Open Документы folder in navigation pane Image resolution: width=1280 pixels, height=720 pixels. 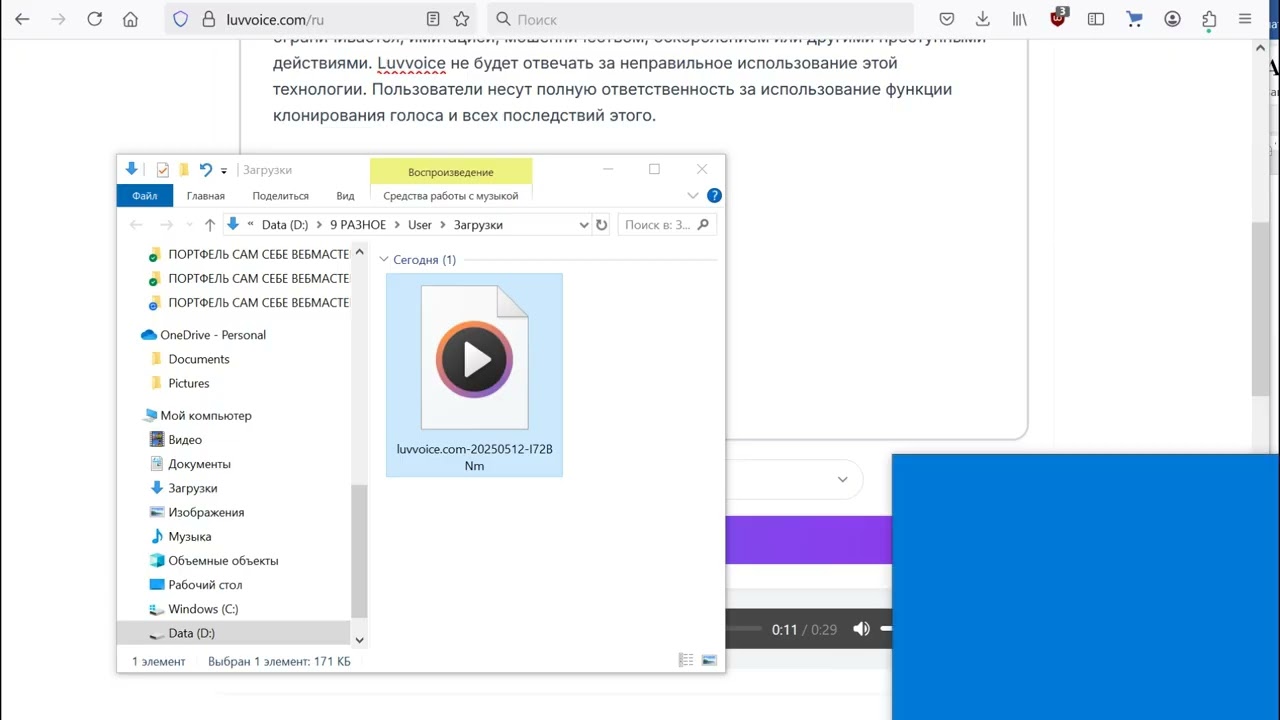[x=199, y=464]
